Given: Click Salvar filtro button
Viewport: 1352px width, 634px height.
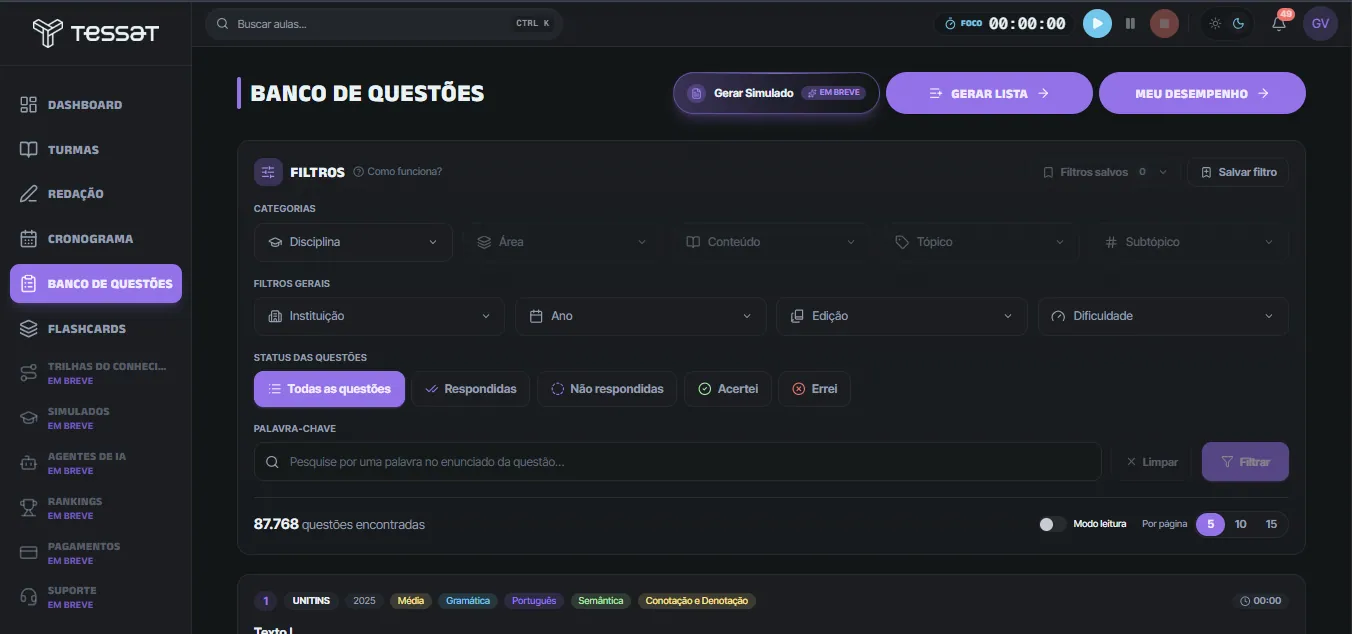Looking at the screenshot, I should [1238, 172].
